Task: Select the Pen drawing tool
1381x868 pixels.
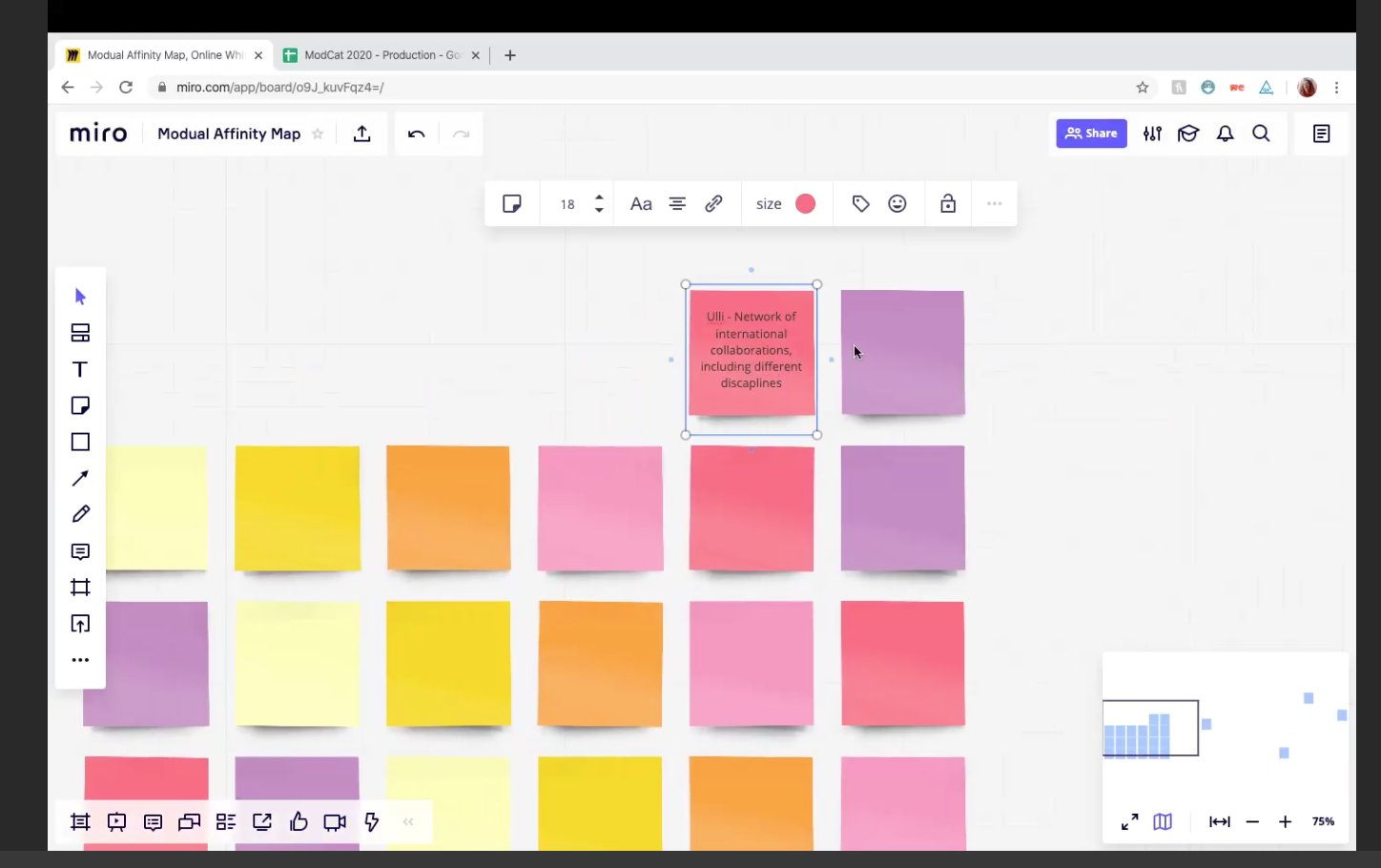Action: click(x=80, y=514)
